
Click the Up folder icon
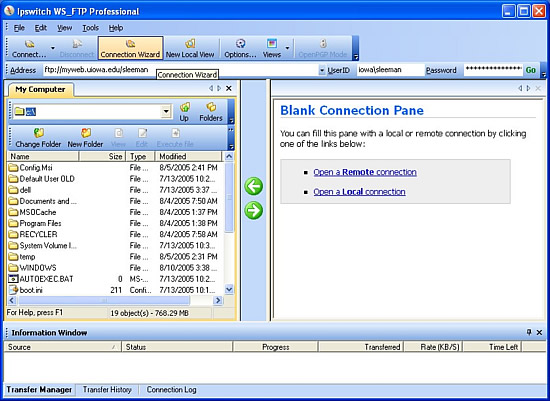pos(184,112)
